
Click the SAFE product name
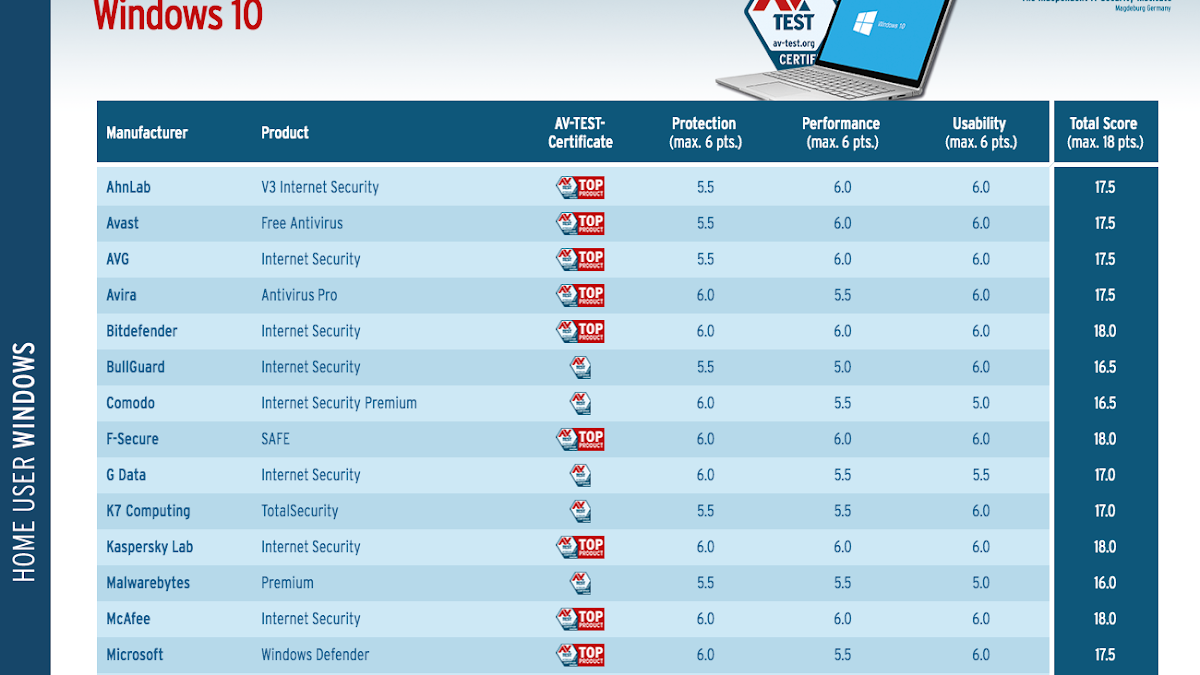click(275, 439)
